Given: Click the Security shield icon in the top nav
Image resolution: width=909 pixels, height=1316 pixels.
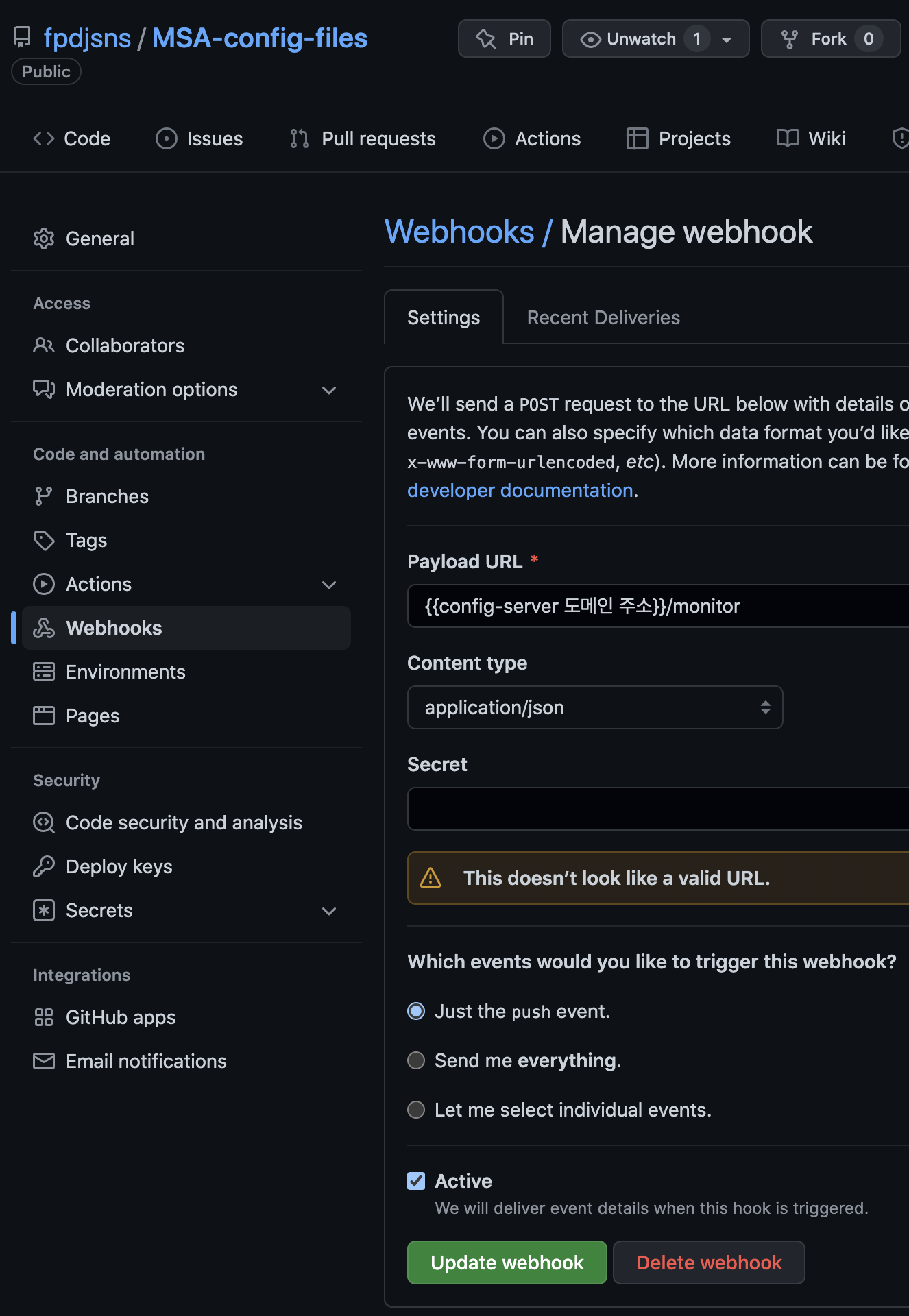Looking at the screenshot, I should click(901, 138).
